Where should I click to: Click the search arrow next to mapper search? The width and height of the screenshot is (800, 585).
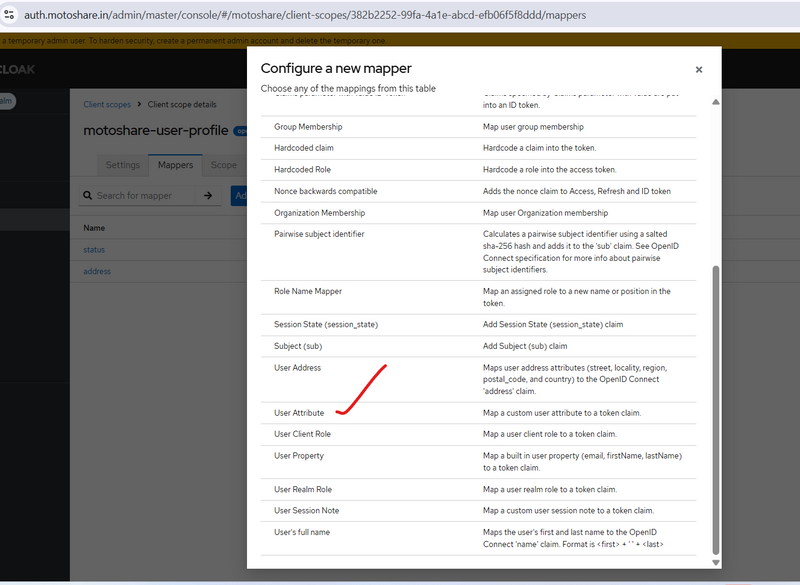coord(207,196)
